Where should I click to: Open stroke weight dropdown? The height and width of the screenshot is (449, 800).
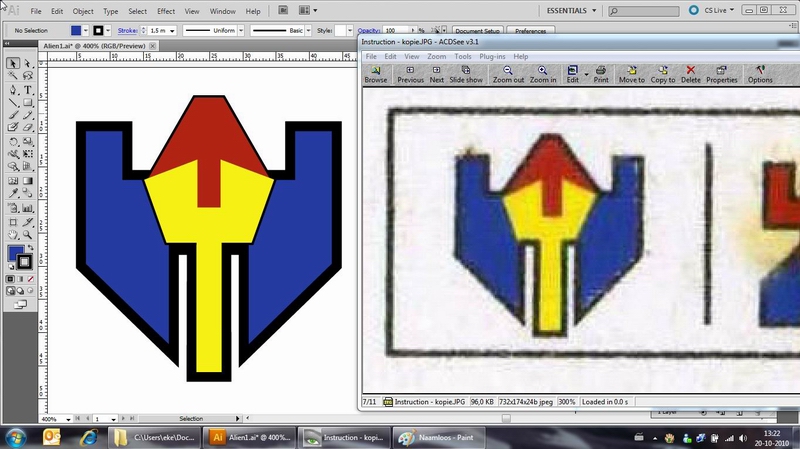tap(172, 31)
